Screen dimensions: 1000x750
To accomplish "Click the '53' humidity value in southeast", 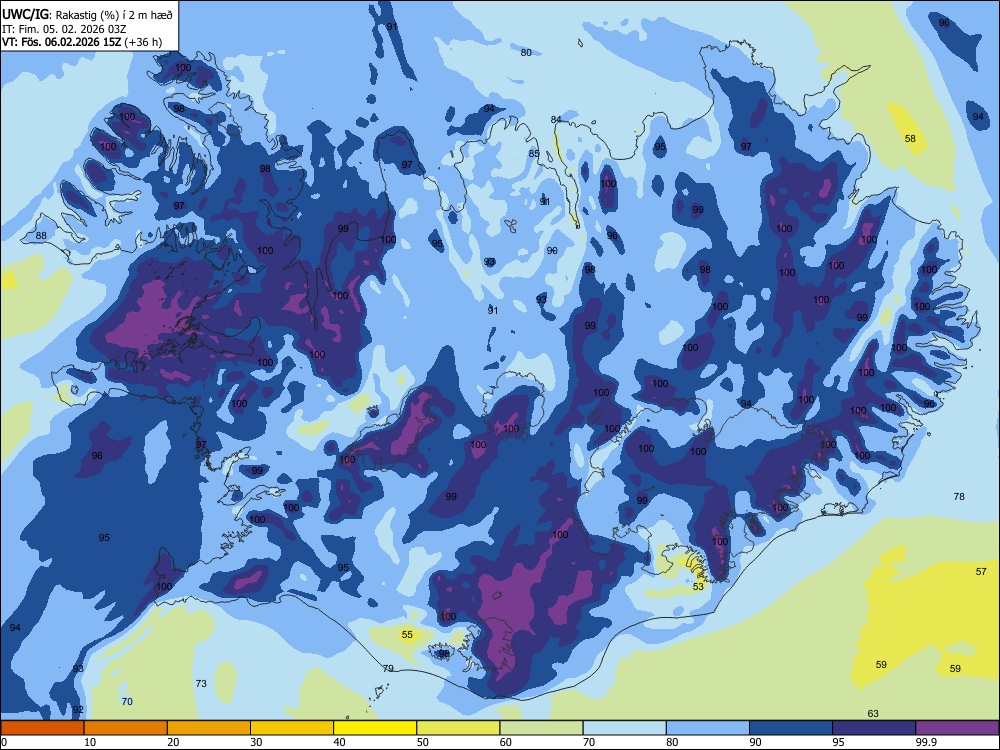I will pos(698,586).
